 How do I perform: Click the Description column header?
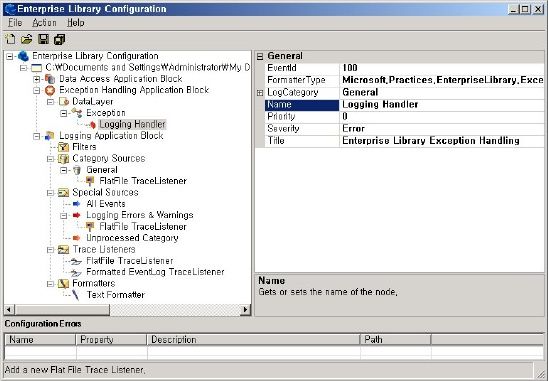[x=253, y=340]
